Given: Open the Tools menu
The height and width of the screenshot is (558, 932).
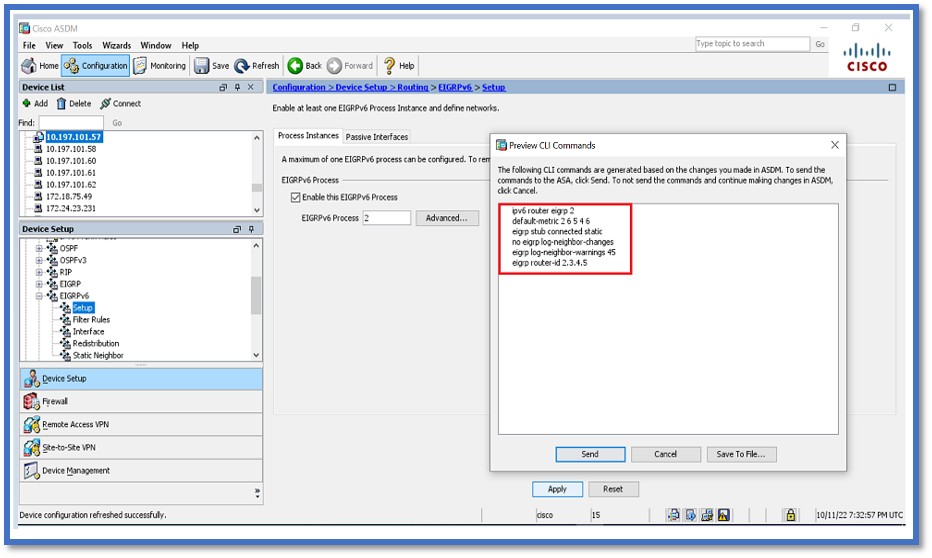Looking at the screenshot, I should tap(83, 45).
